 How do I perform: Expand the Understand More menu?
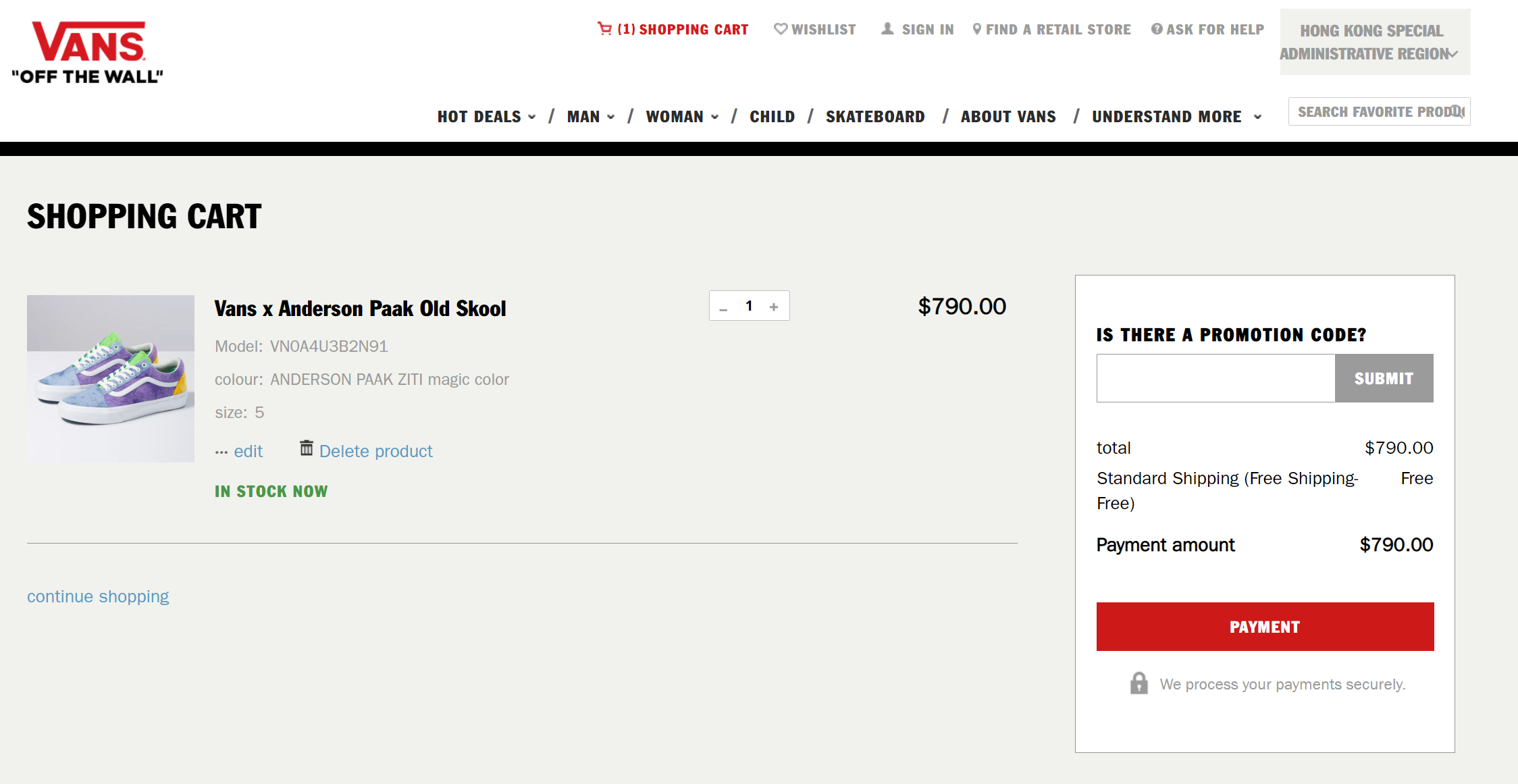click(x=1177, y=117)
